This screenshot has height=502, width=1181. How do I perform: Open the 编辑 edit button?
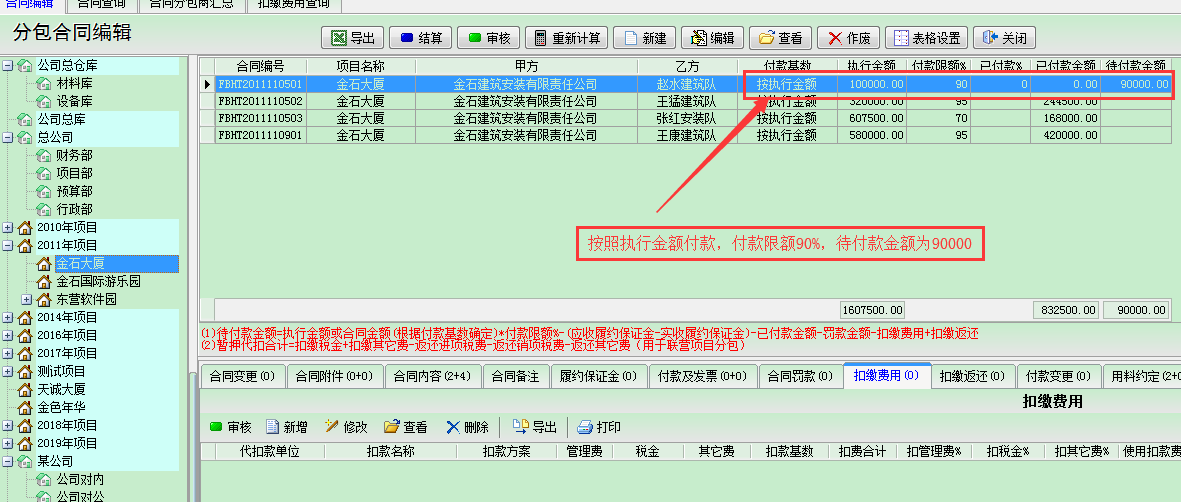[711, 38]
